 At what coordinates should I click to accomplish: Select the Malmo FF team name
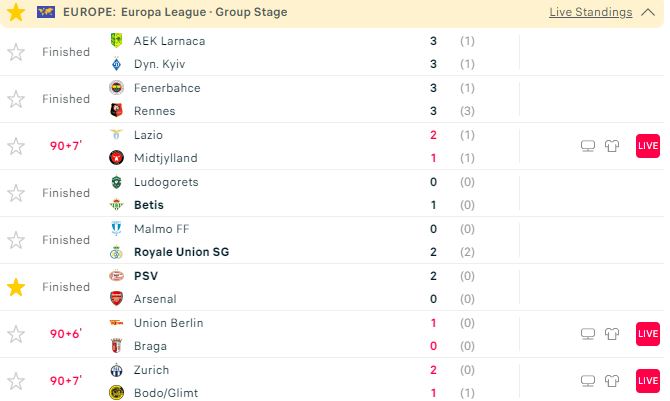click(x=161, y=229)
